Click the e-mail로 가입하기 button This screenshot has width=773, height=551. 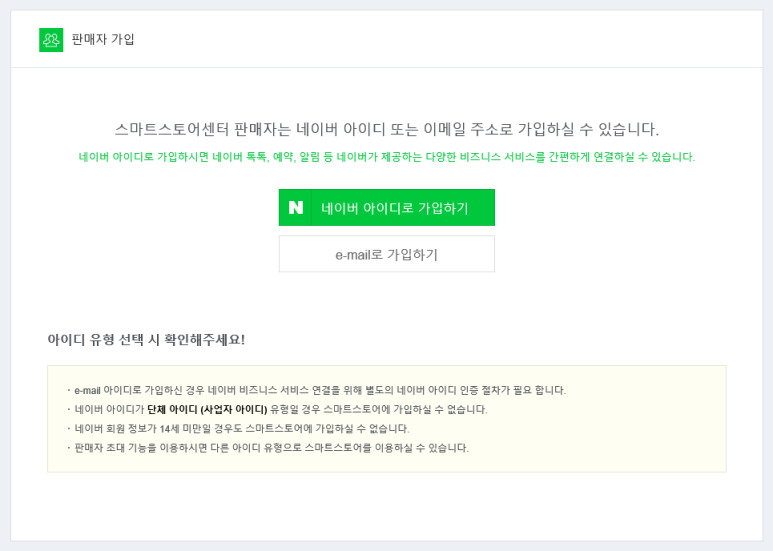coord(386,254)
